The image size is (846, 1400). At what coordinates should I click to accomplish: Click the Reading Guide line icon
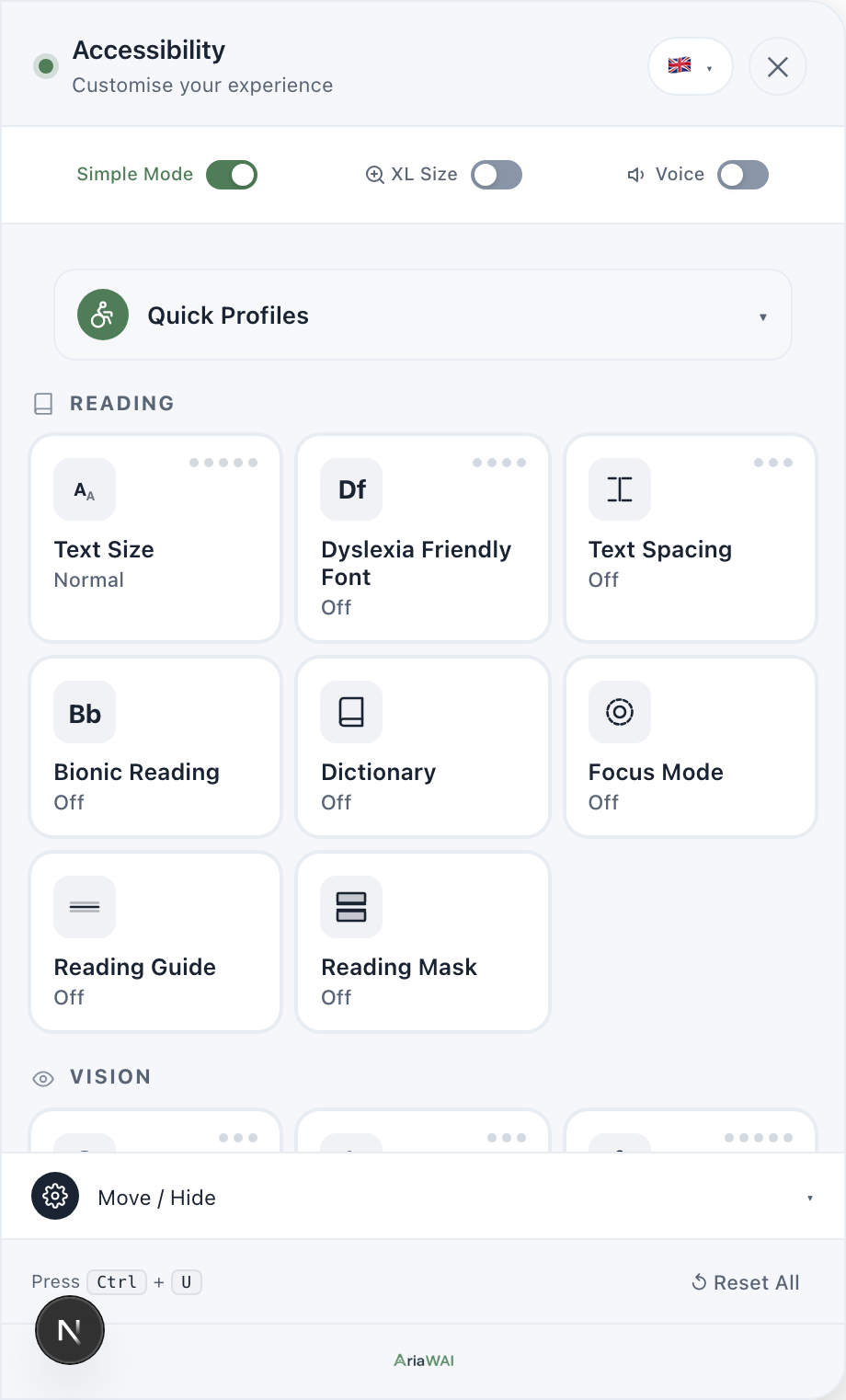point(85,908)
